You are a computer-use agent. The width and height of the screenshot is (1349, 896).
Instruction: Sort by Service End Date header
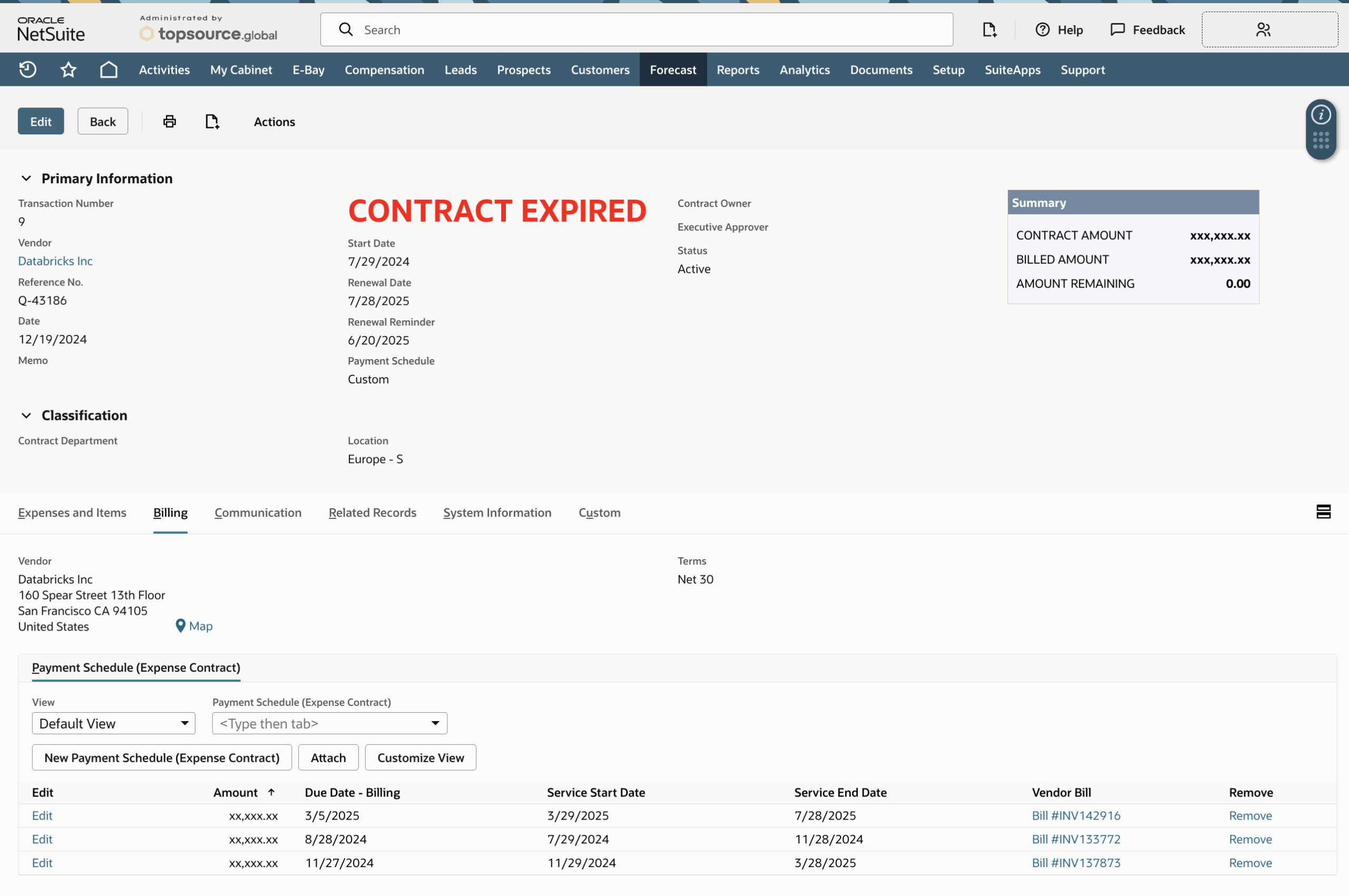(841, 793)
